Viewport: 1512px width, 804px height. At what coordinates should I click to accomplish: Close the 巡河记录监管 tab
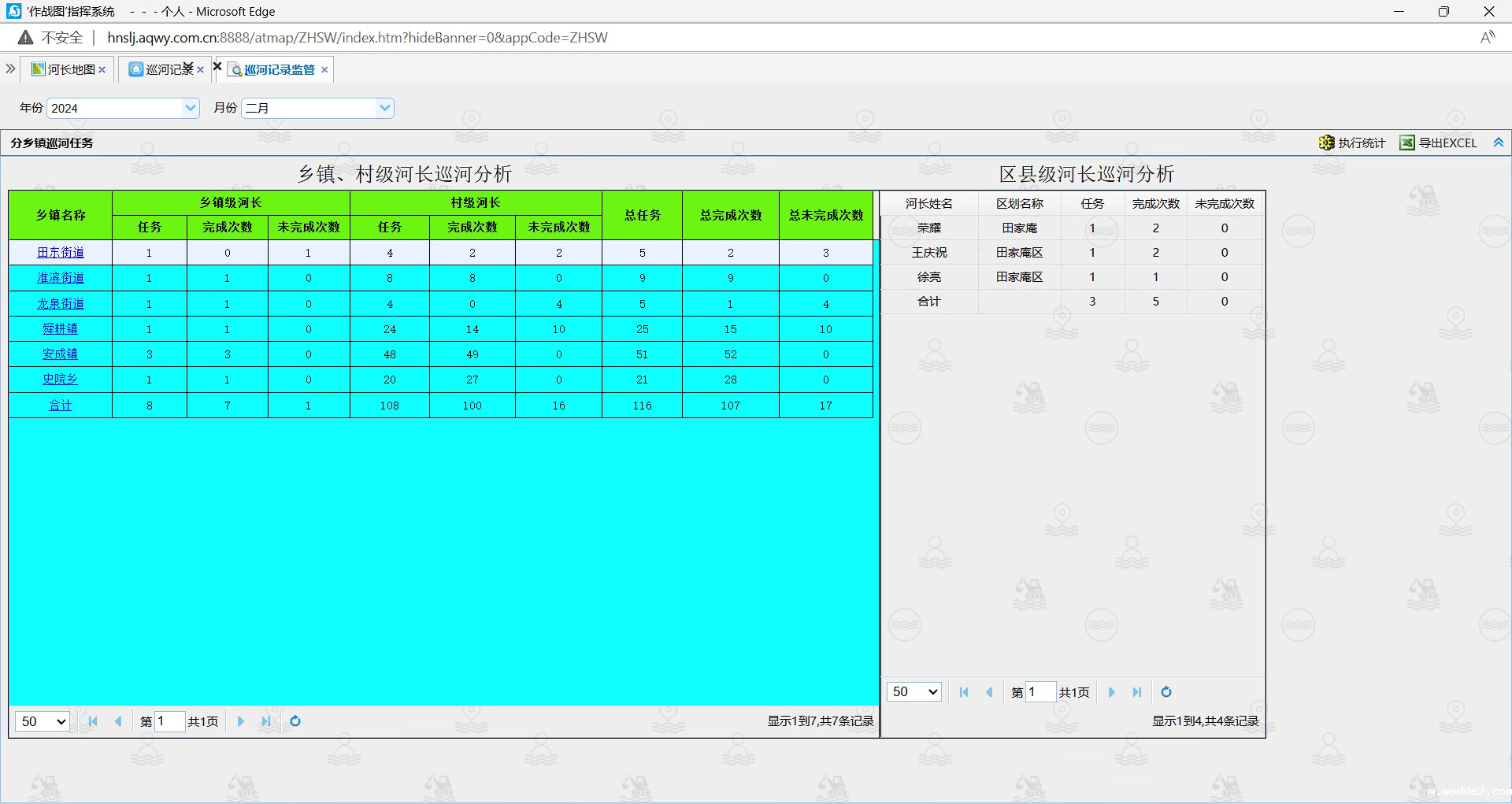click(x=324, y=70)
